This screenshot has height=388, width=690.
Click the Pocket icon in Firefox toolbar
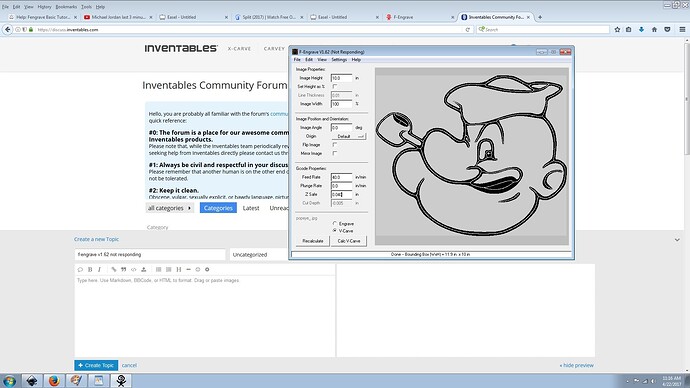point(667,29)
